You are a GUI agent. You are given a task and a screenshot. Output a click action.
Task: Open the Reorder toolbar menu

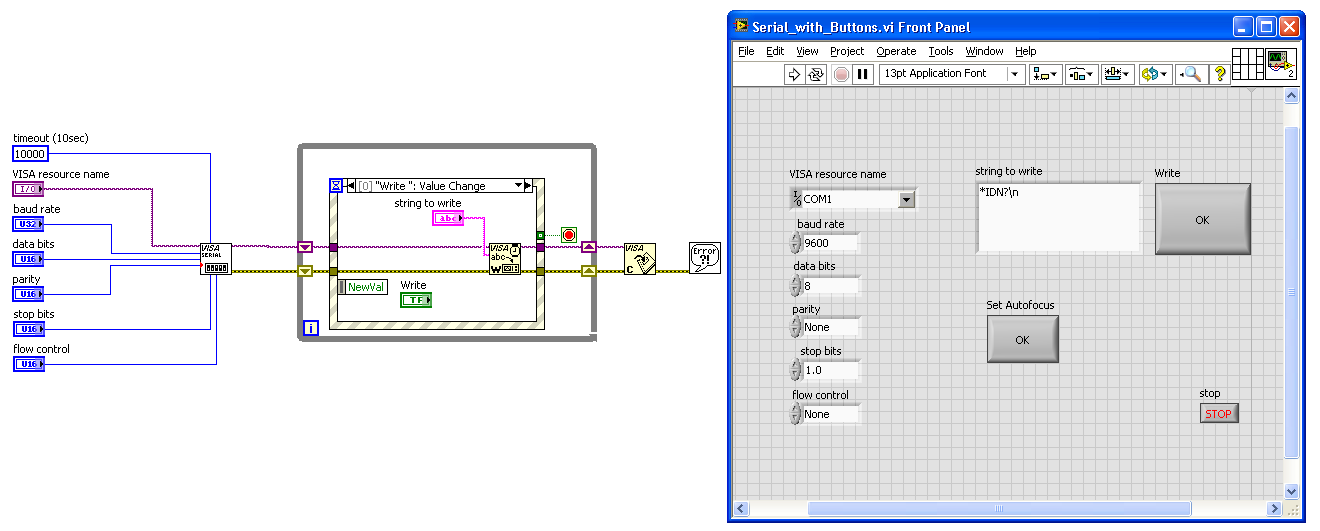[x=1154, y=74]
